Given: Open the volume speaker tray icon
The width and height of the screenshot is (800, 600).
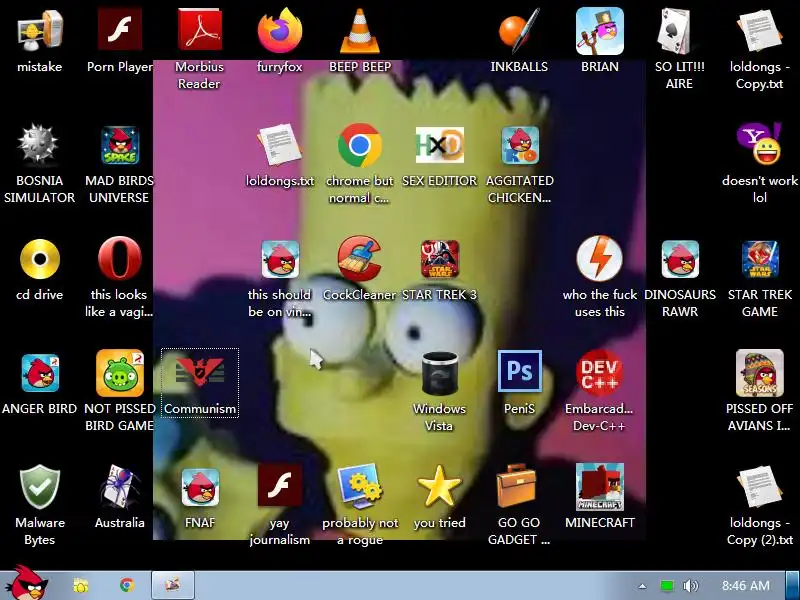Looking at the screenshot, I should click(690, 585).
